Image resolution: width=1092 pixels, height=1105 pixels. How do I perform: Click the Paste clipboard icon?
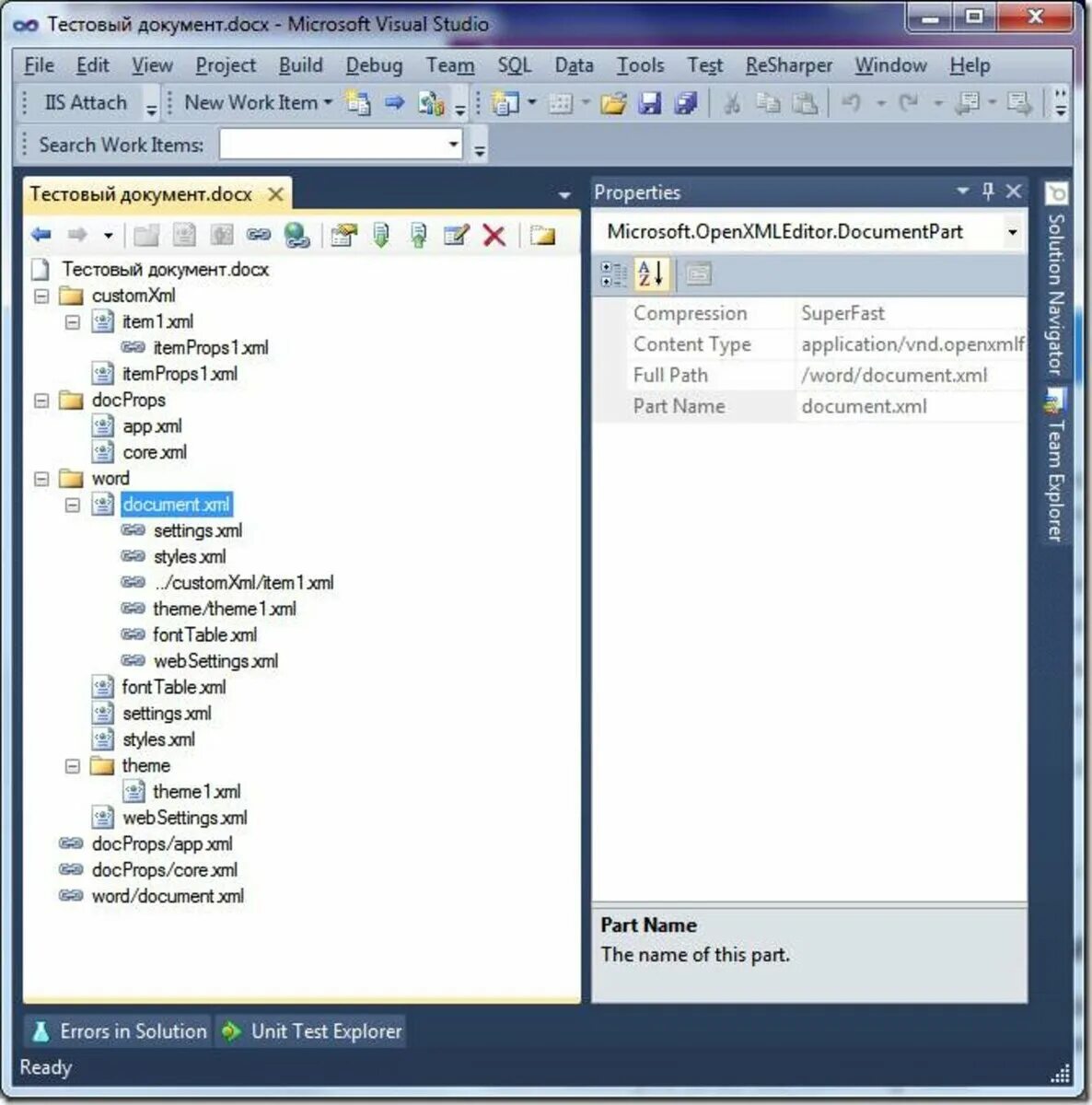pyautogui.click(x=805, y=103)
